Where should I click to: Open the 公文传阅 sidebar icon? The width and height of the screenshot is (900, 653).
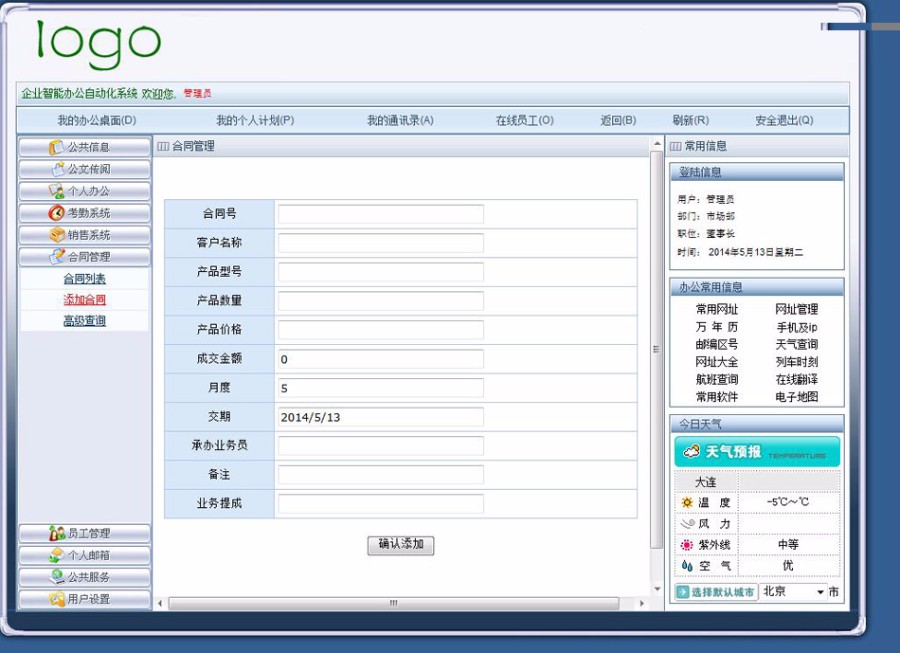(x=57, y=169)
